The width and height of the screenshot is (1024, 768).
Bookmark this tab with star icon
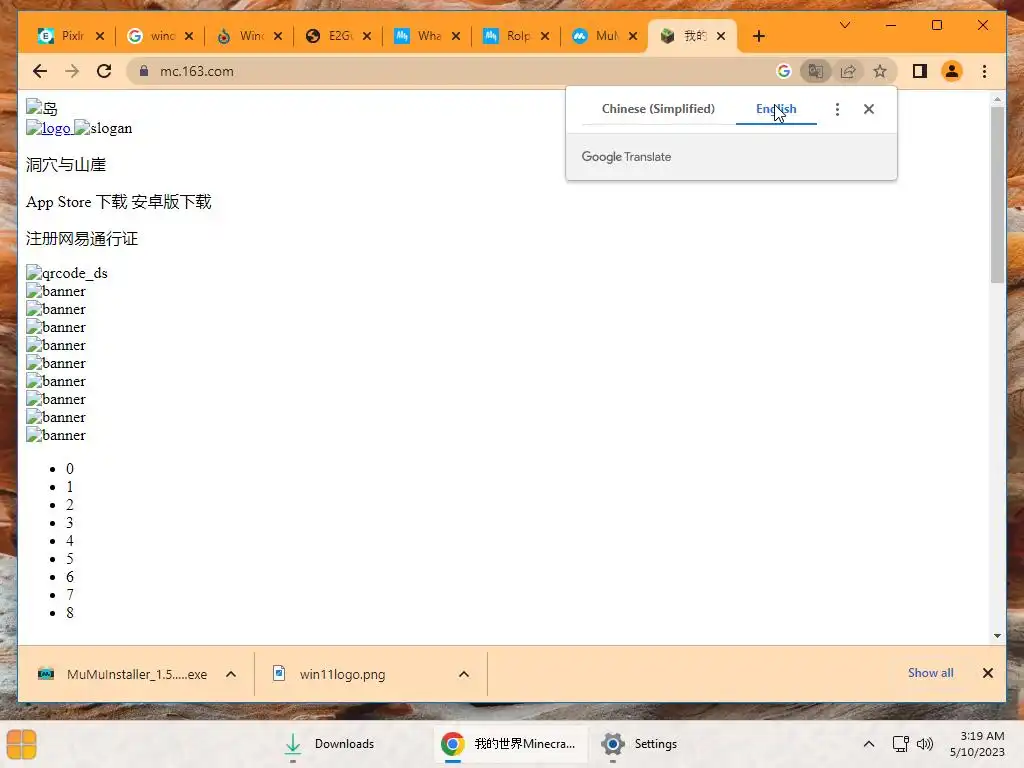(x=880, y=71)
